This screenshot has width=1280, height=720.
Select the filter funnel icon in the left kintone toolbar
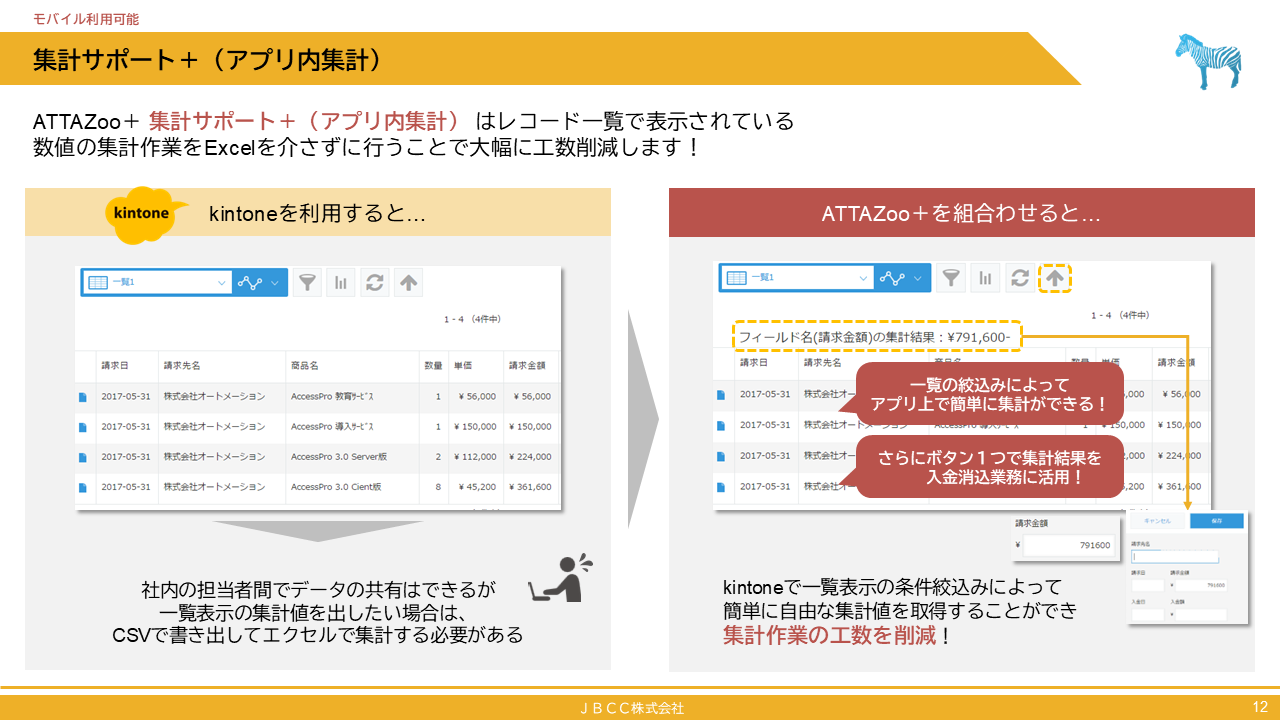coord(308,283)
